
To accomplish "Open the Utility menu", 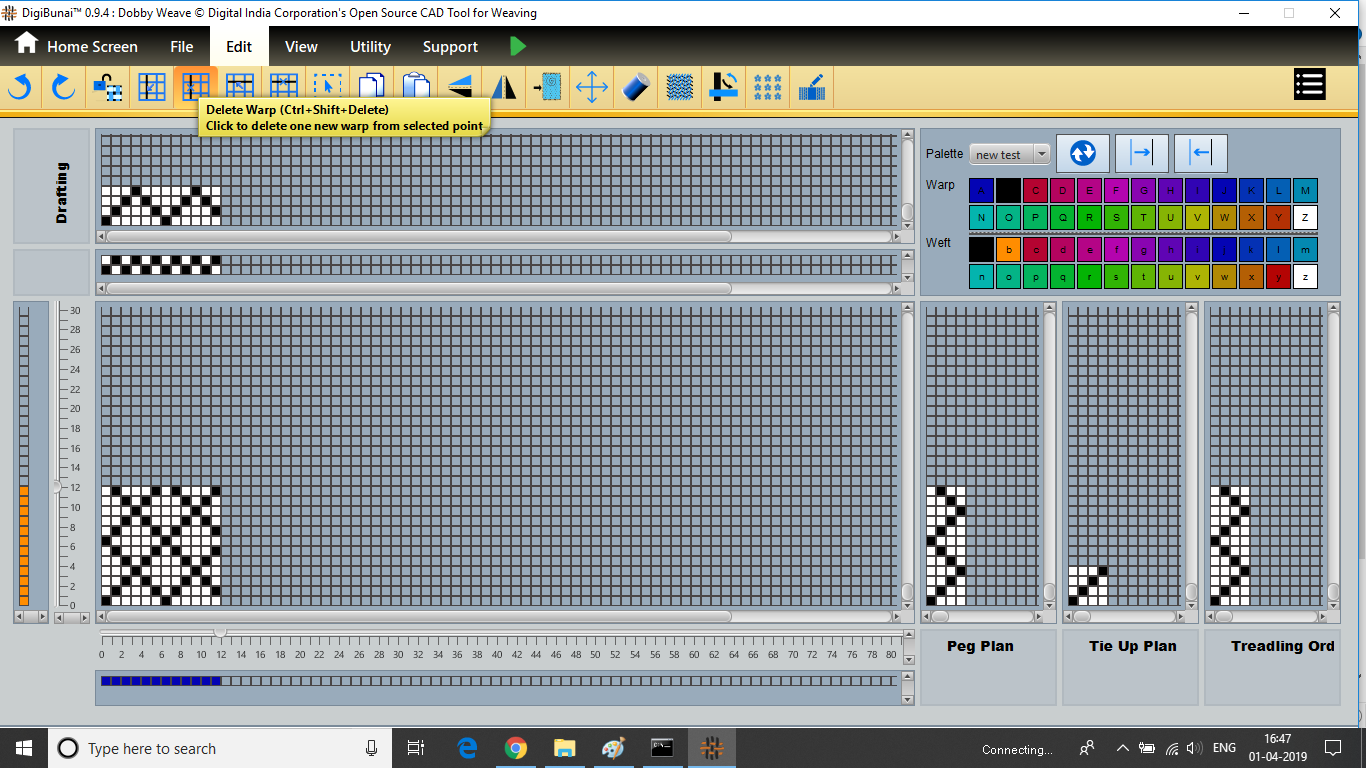I will click(x=370, y=47).
